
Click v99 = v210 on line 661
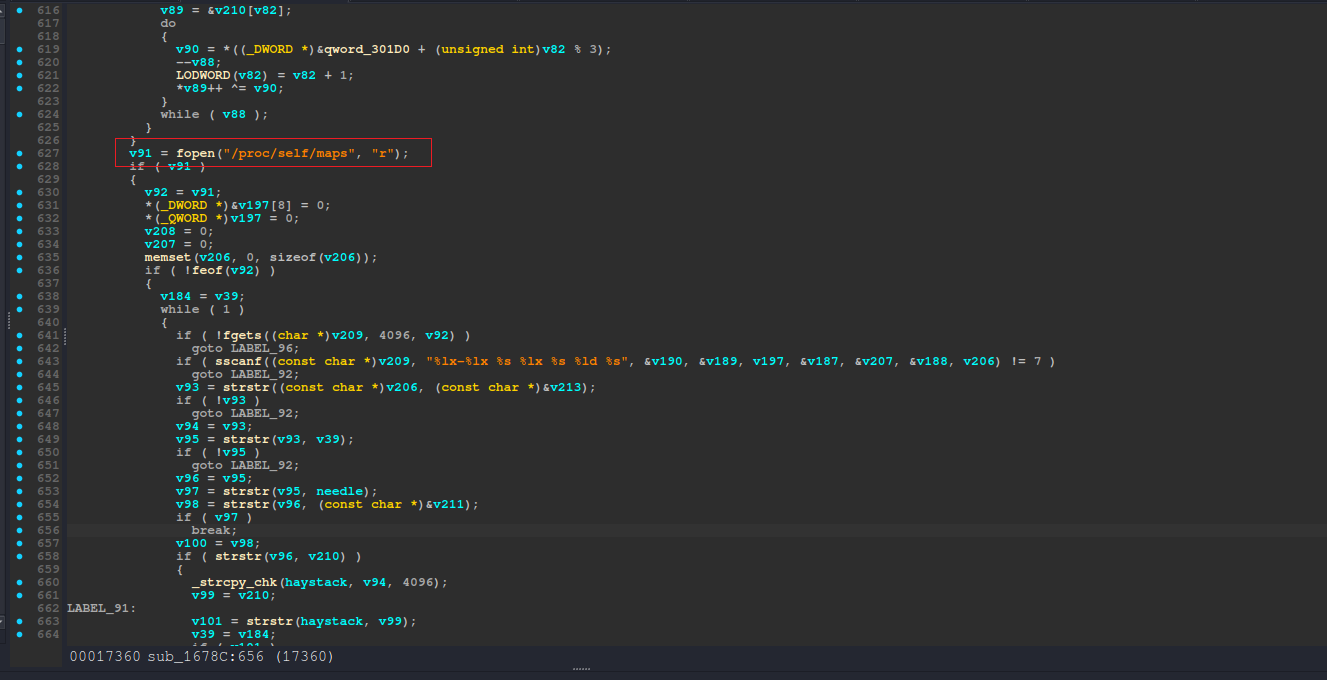coord(234,595)
